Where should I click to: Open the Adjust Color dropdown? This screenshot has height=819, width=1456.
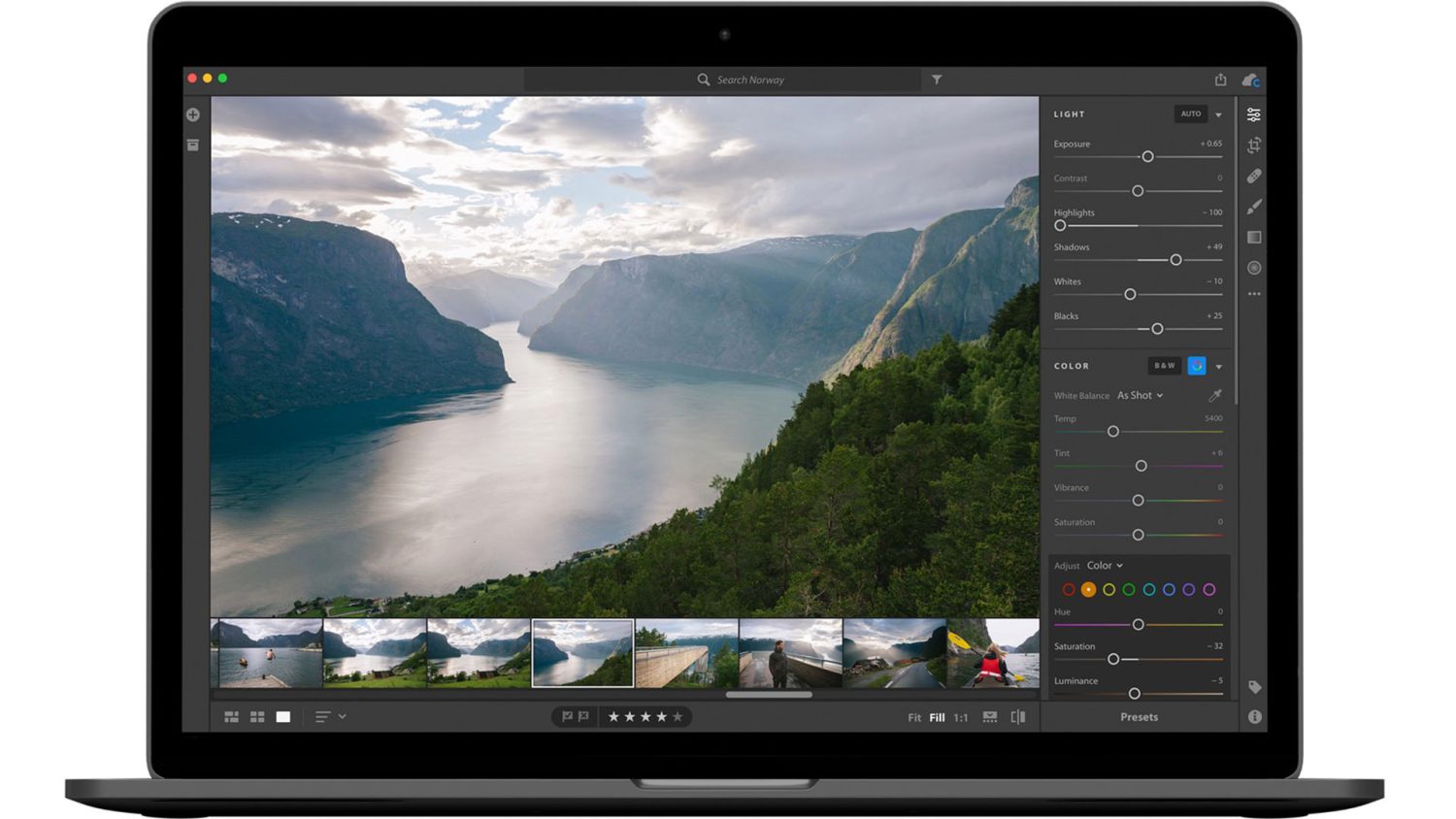pyautogui.click(x=1104, y=565)
